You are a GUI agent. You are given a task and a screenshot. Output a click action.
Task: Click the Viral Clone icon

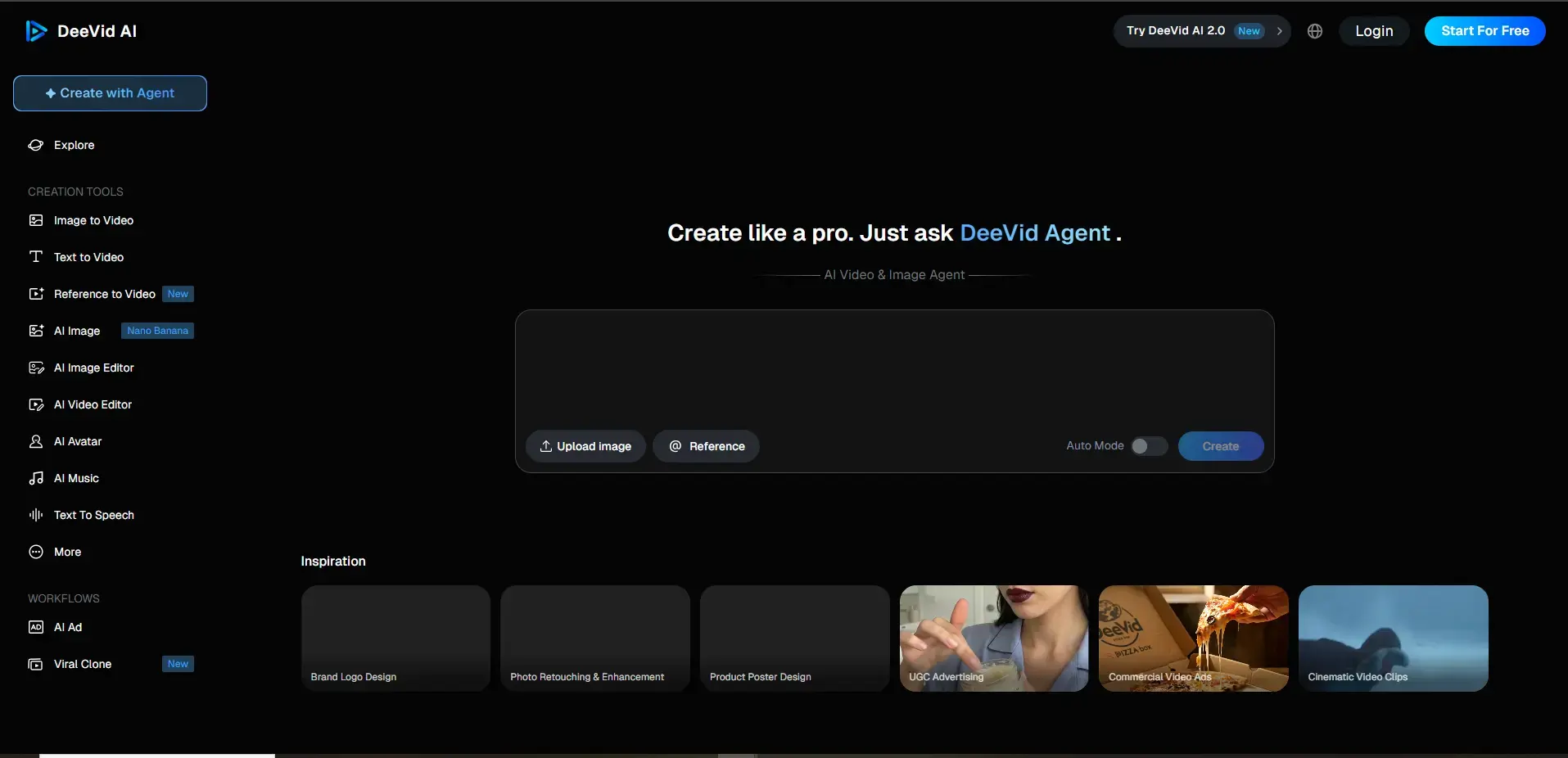(36, 664)
